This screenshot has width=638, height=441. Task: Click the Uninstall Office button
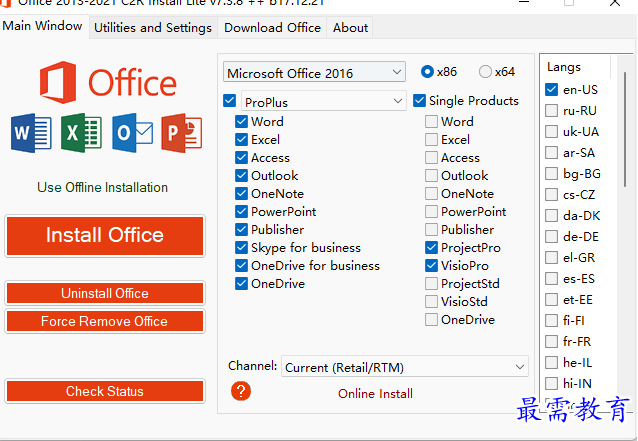[105, 293]
